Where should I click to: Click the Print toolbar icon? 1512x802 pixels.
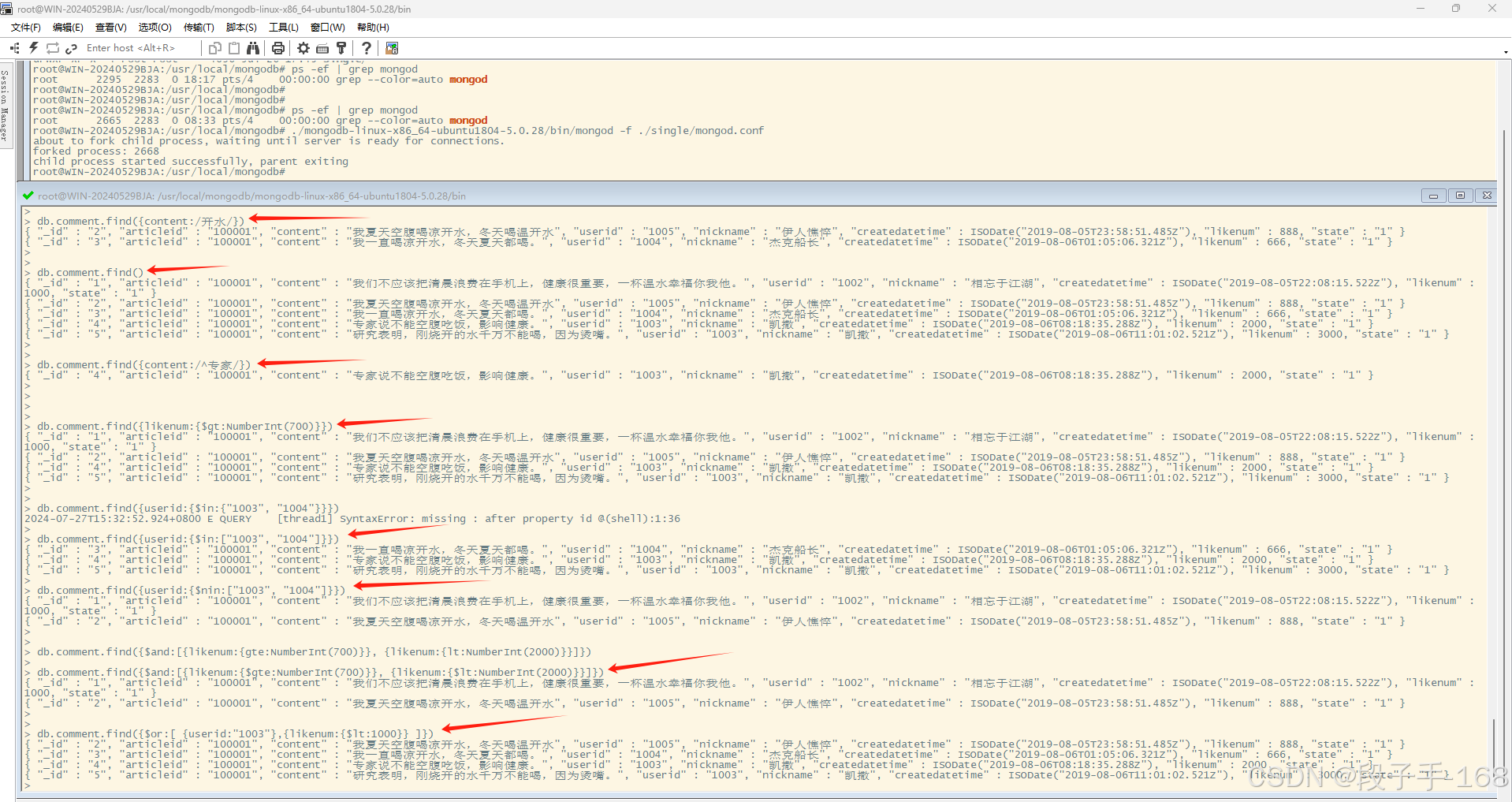(278, 48)
